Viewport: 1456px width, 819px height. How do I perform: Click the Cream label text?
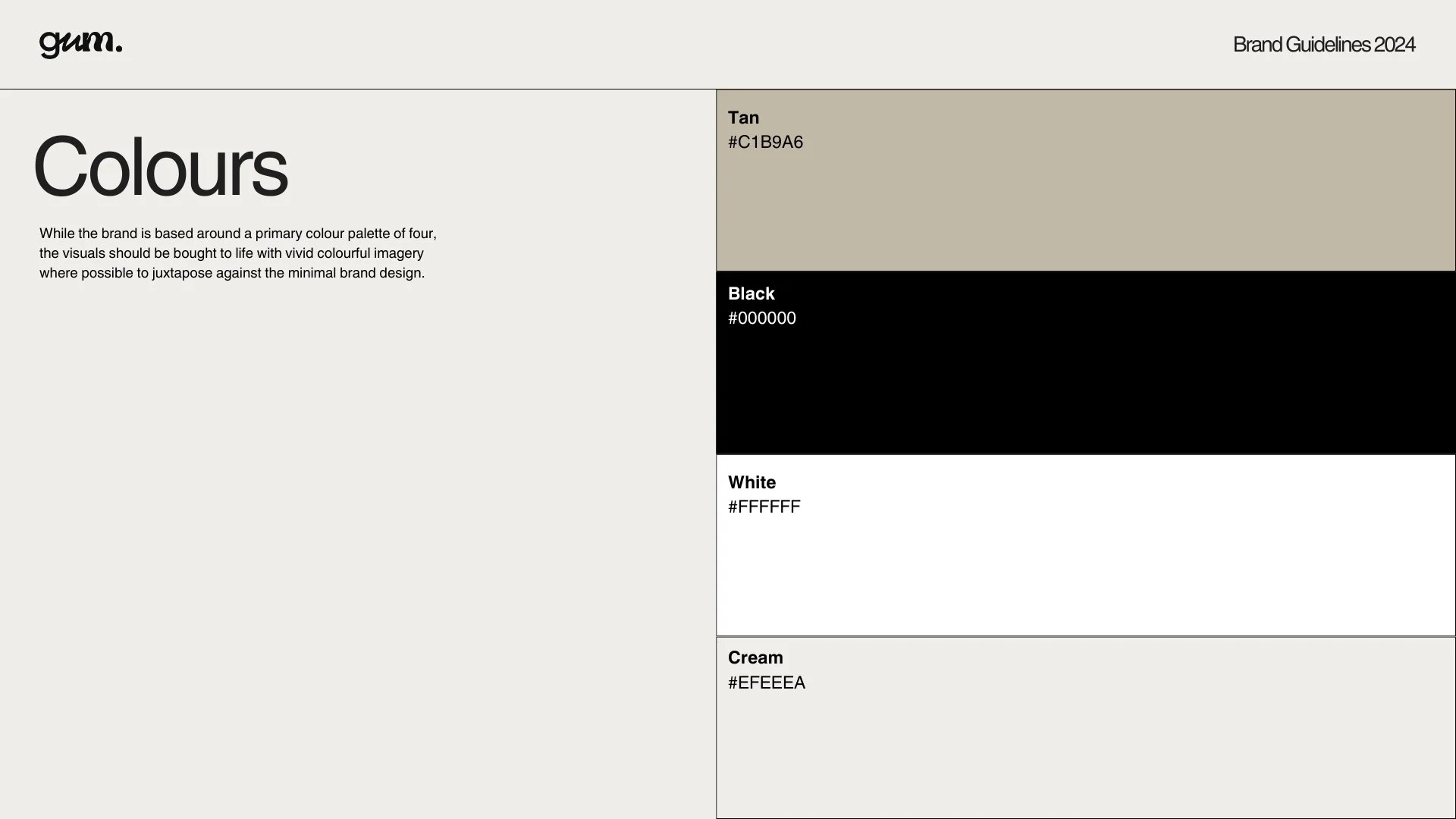[x=755, y=657]
